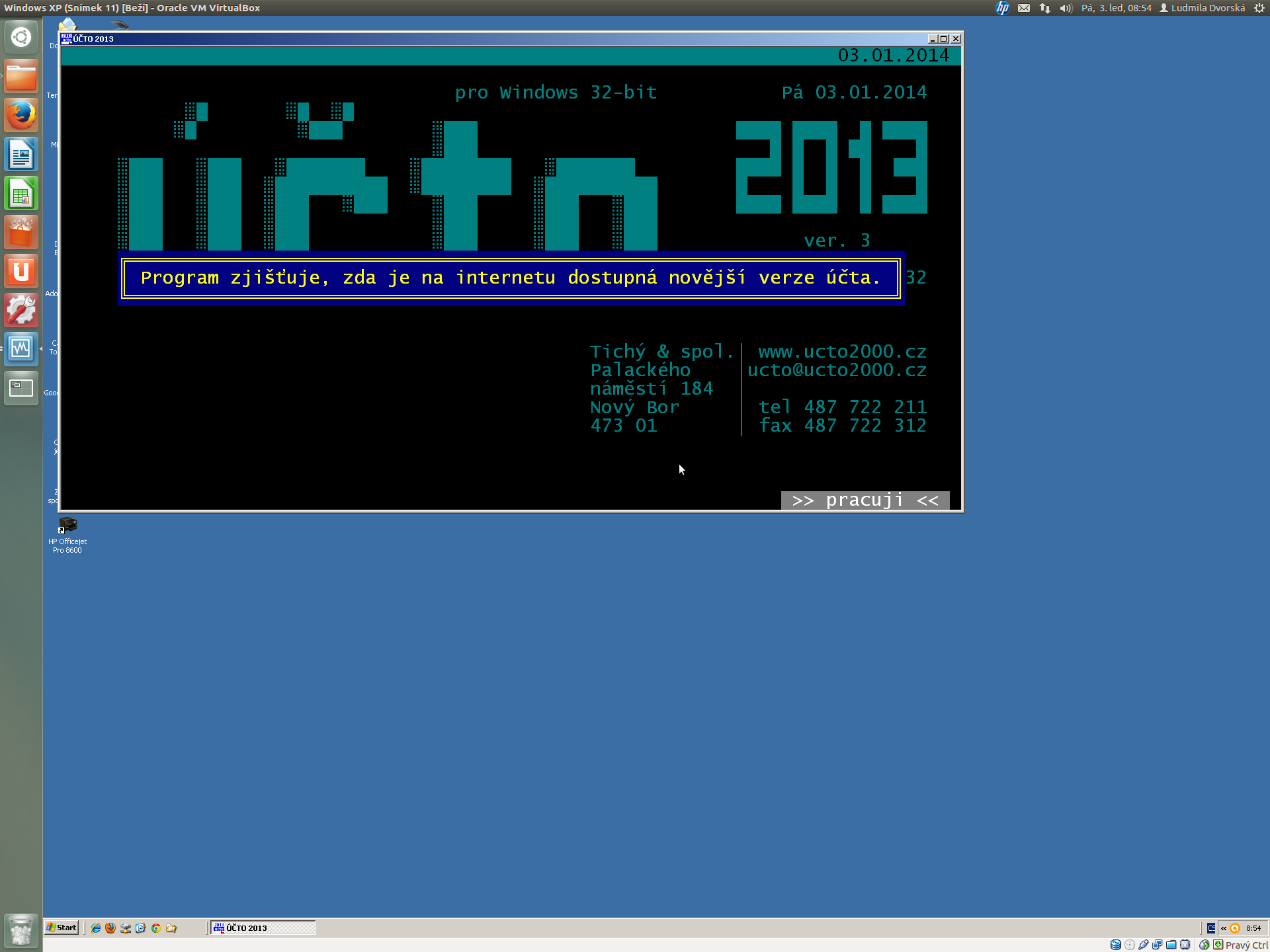The height and width of the screenshot is (952, 1270).
Task: Open the Ludmila Dvorská user menu
Action: (1203, 8)
